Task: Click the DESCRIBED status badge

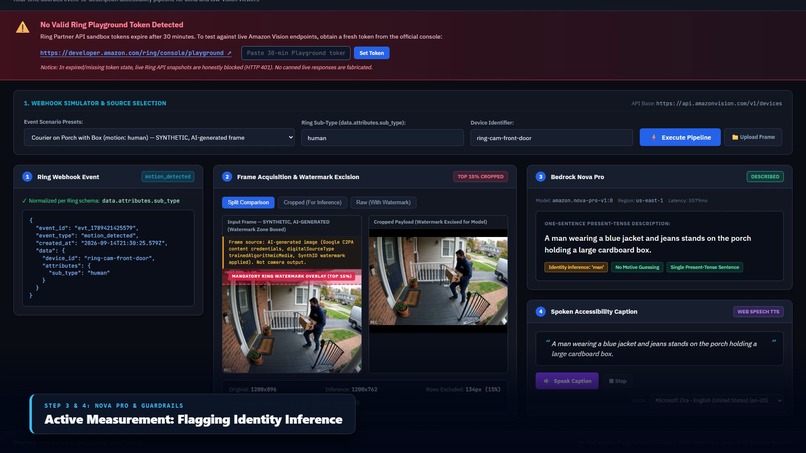Action: click(x=765, y=176)
